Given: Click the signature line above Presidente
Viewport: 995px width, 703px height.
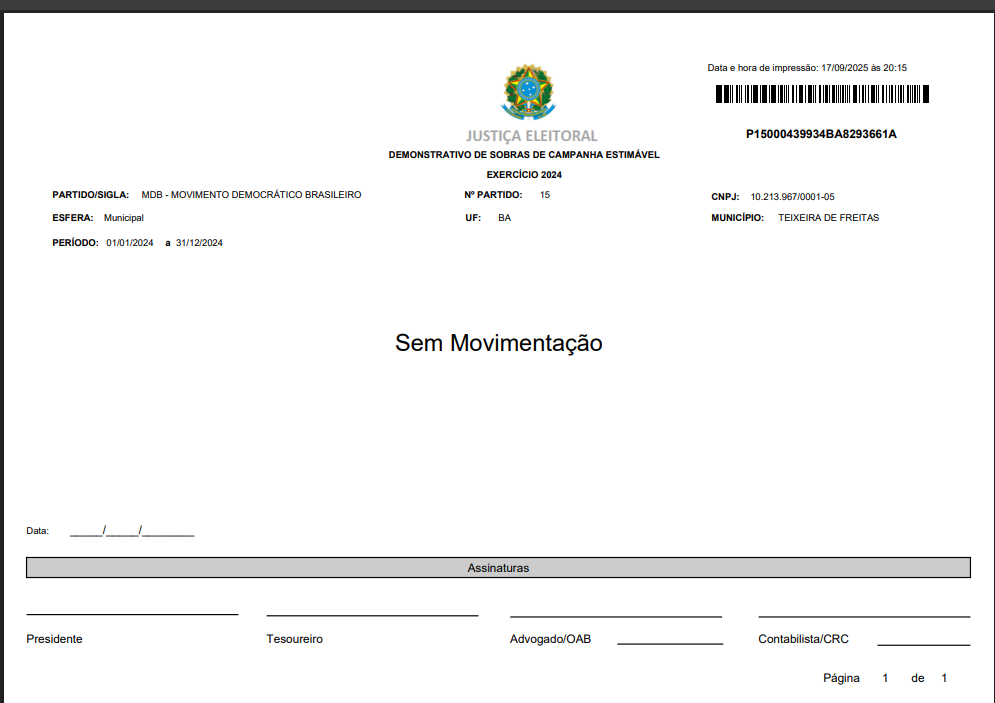Looking at the screenshot, I should coord(132,614).
